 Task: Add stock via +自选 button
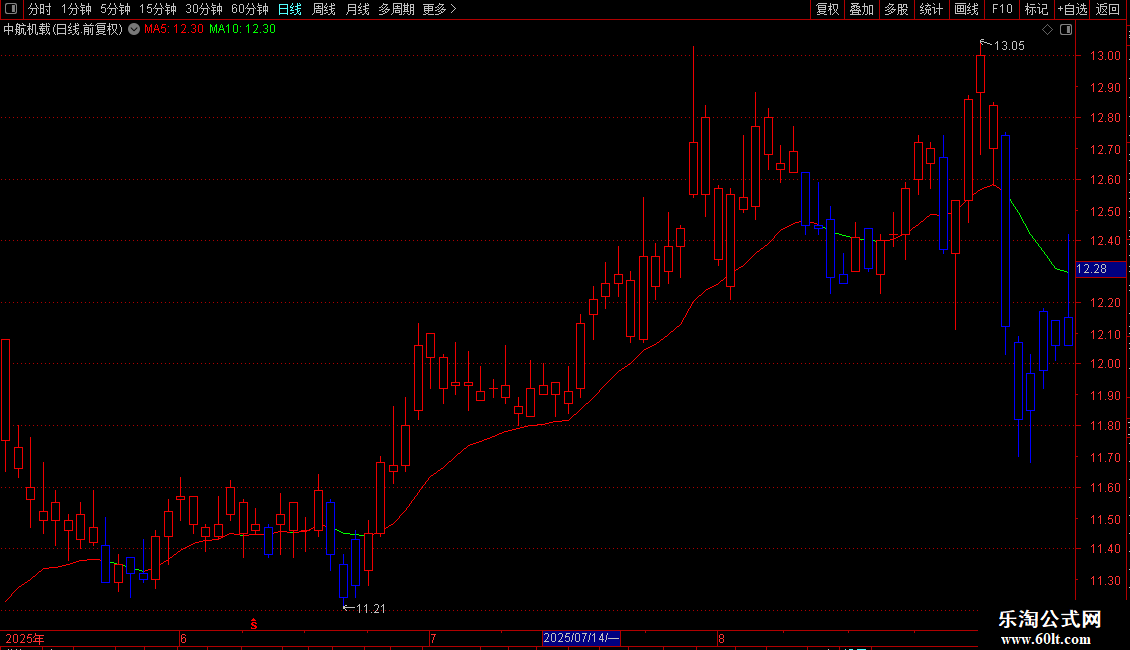coord(1072,9)
